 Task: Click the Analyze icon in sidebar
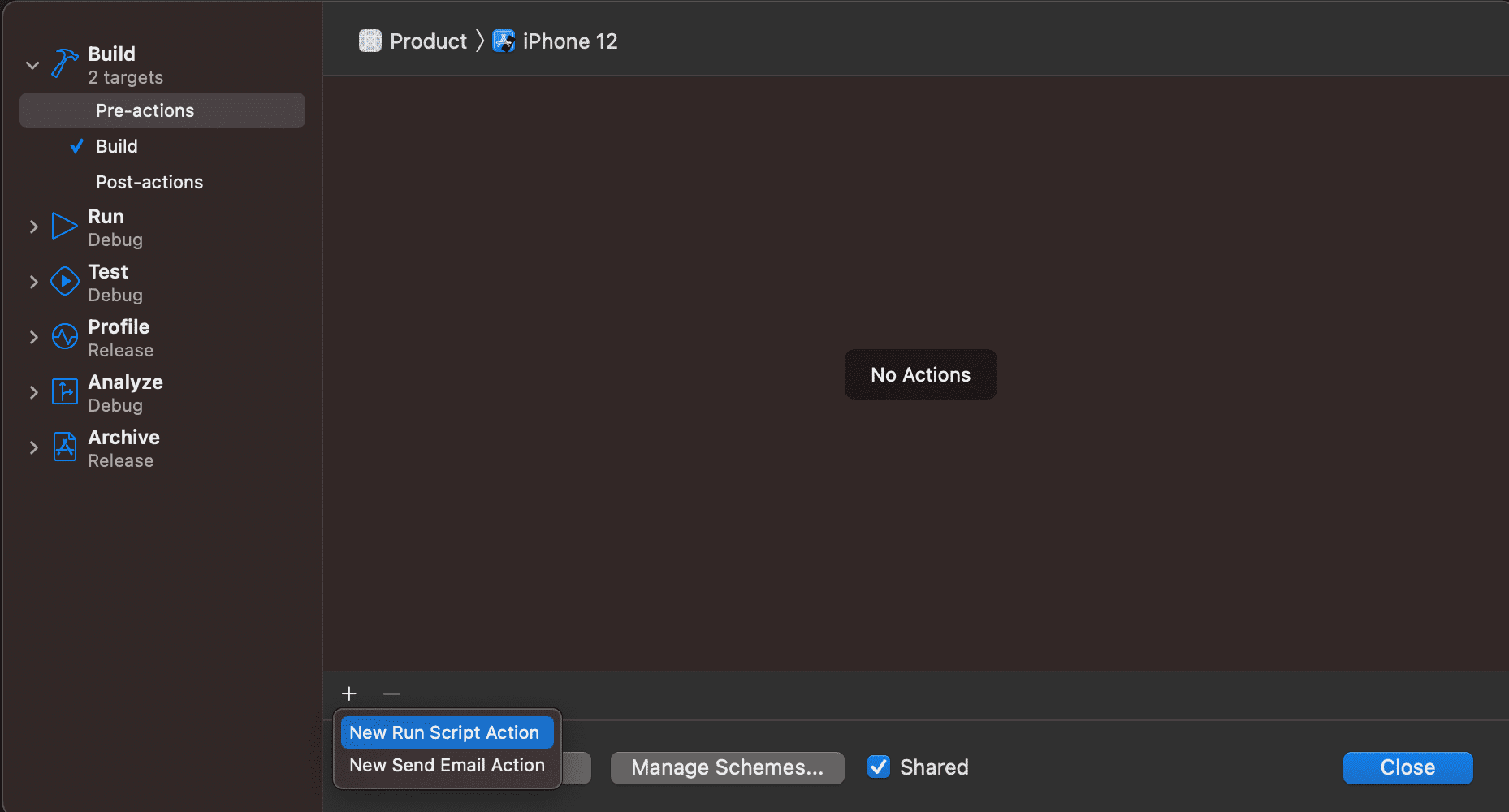(x=64, y=392)
